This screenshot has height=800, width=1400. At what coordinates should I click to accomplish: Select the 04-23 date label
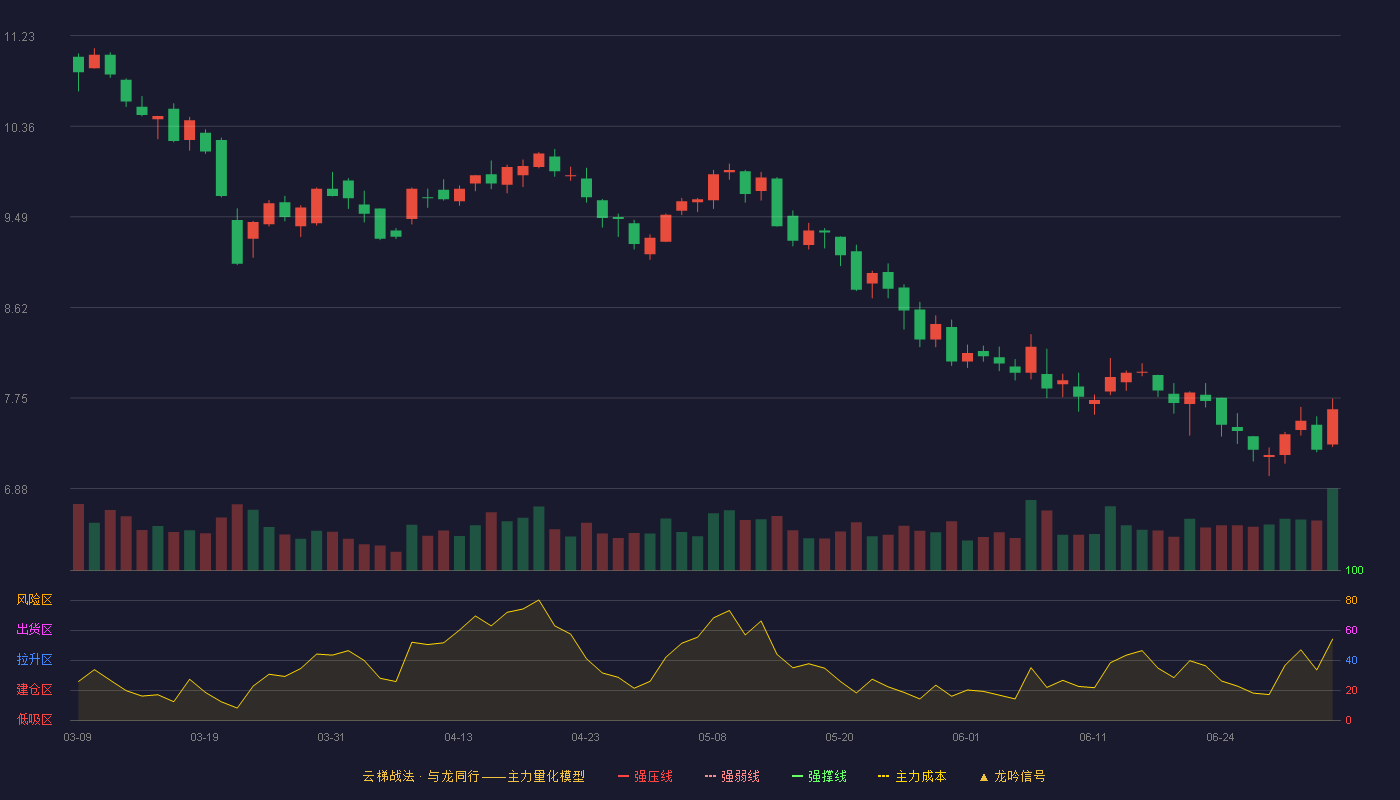(585, 737)
